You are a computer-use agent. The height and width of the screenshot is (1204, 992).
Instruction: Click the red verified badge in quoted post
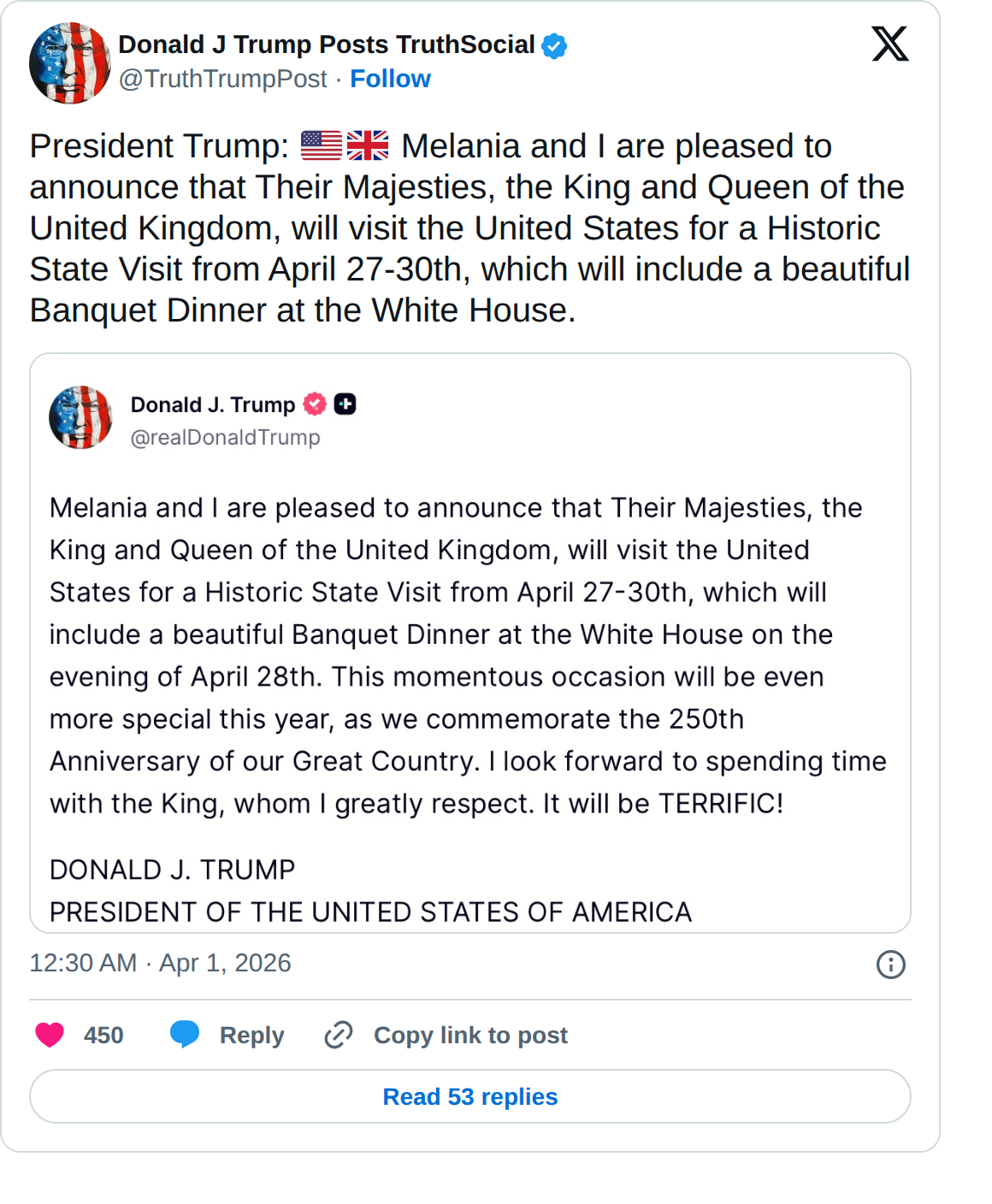tap(315, 404)
